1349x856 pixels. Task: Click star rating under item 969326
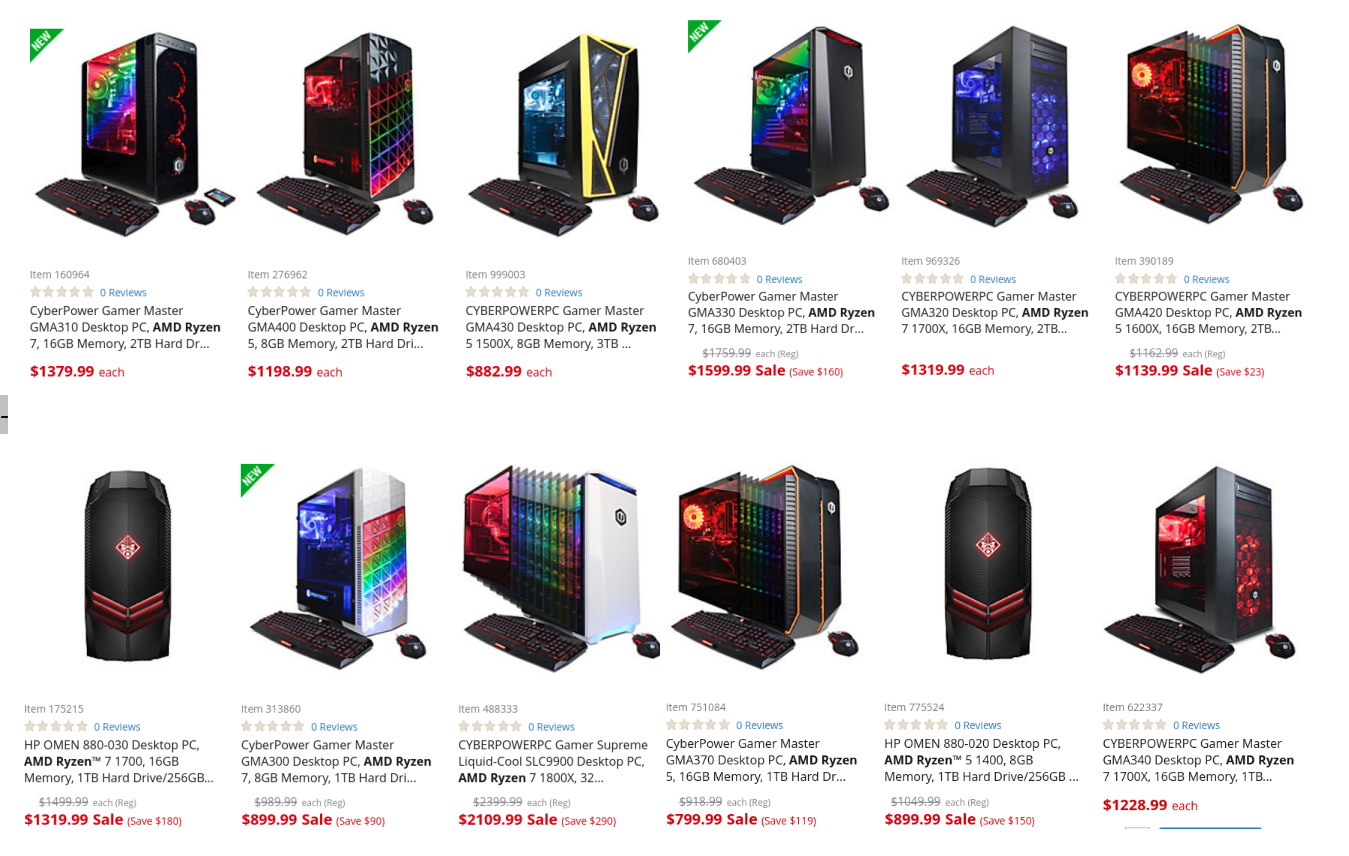[x=932, y=279]
